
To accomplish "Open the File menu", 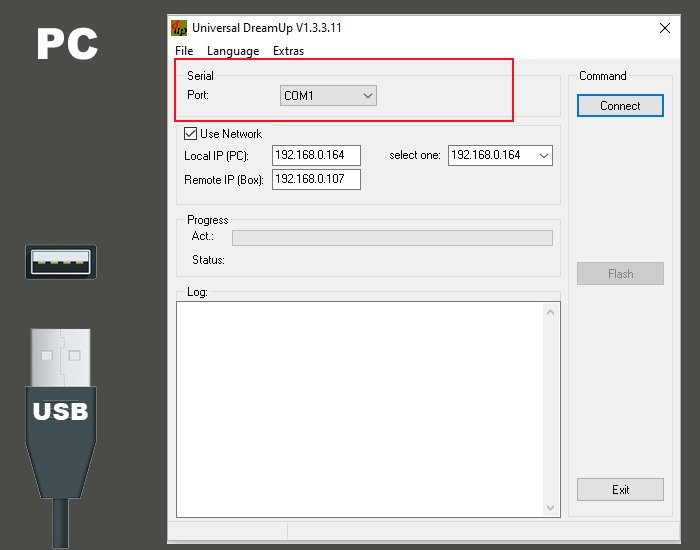I will (184, 51).
